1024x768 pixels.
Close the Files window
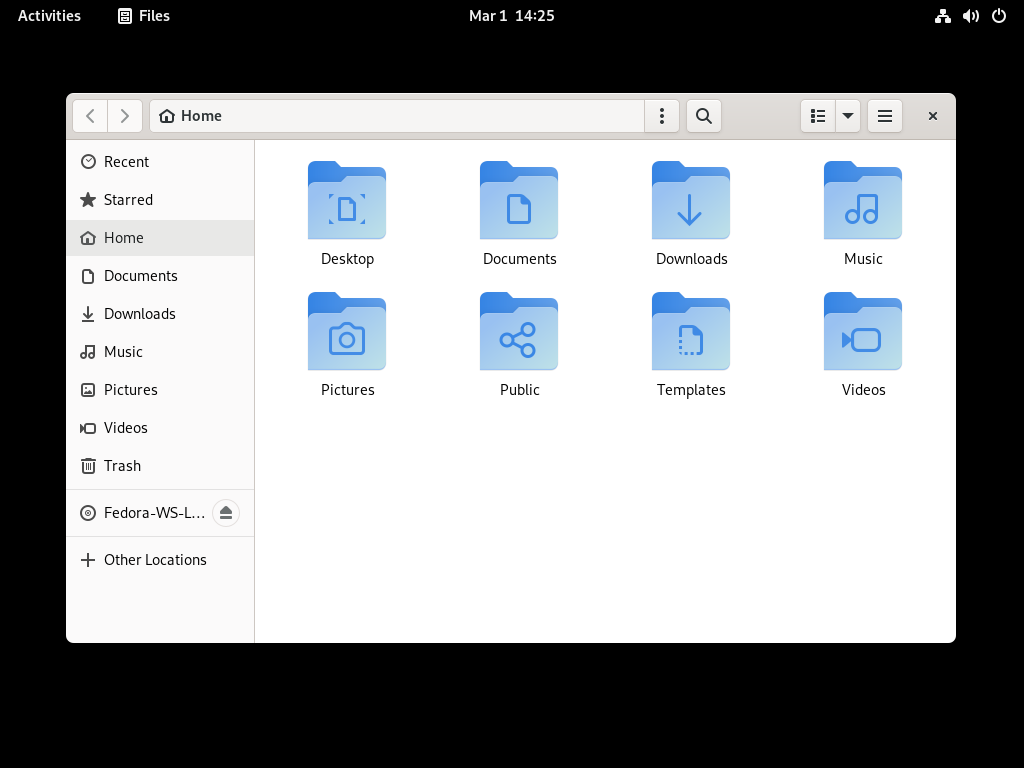click(933, 116)
